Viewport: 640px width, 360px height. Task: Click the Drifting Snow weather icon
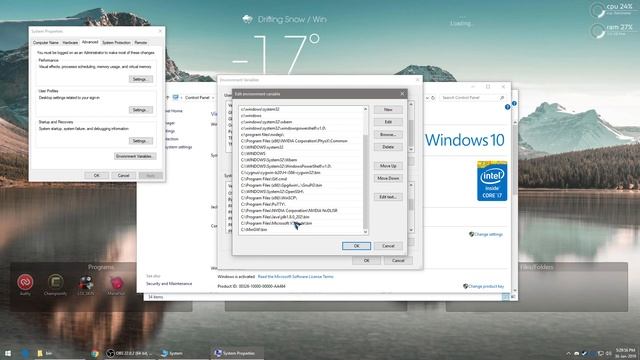(247, 19)
